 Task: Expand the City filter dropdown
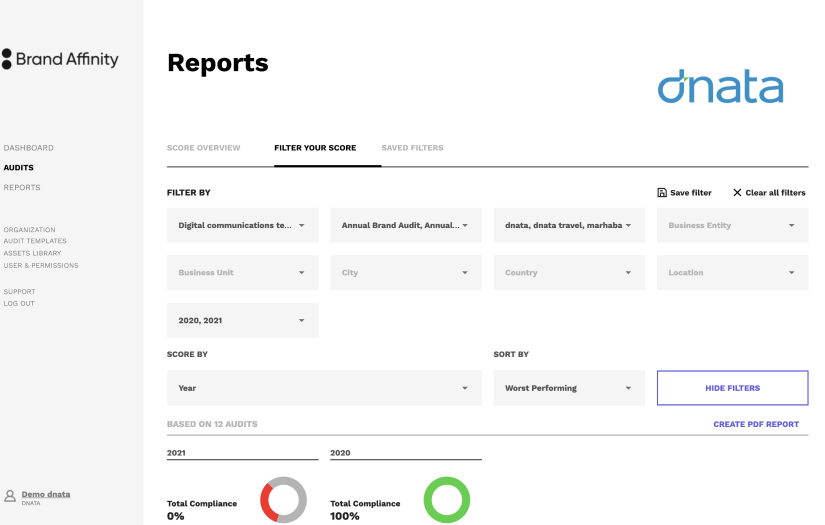click(406, 272)
